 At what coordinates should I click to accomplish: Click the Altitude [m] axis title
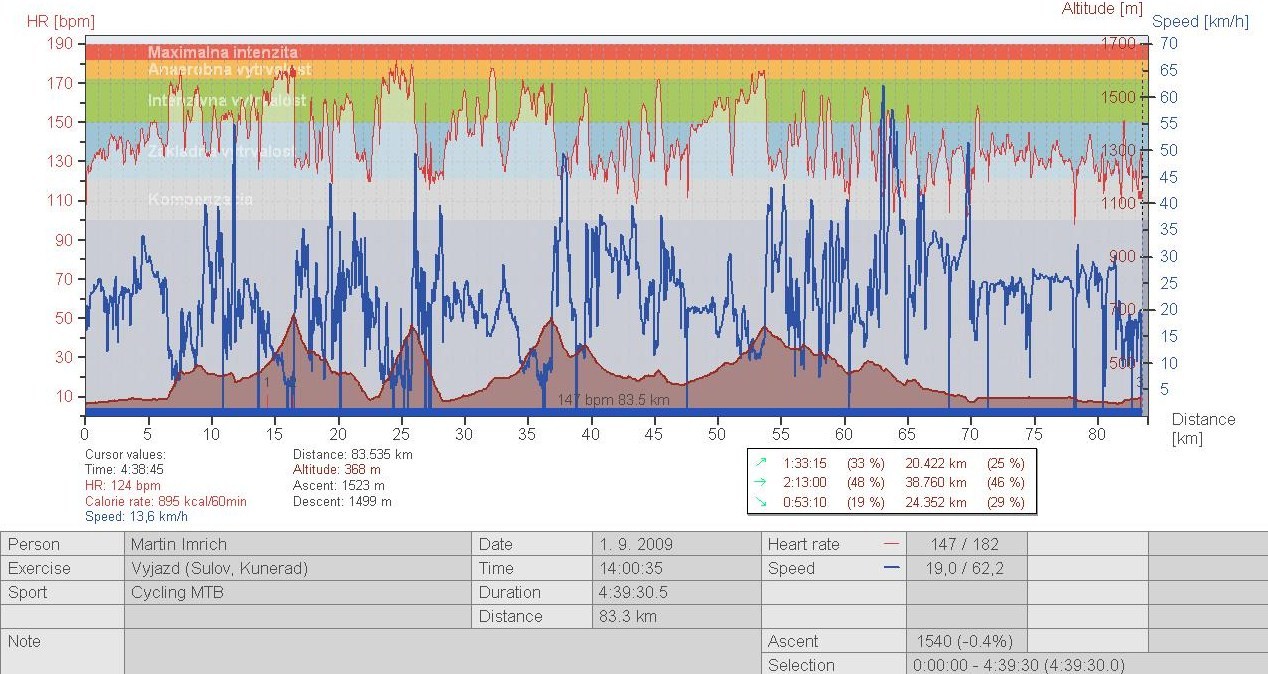point(1102,9)
